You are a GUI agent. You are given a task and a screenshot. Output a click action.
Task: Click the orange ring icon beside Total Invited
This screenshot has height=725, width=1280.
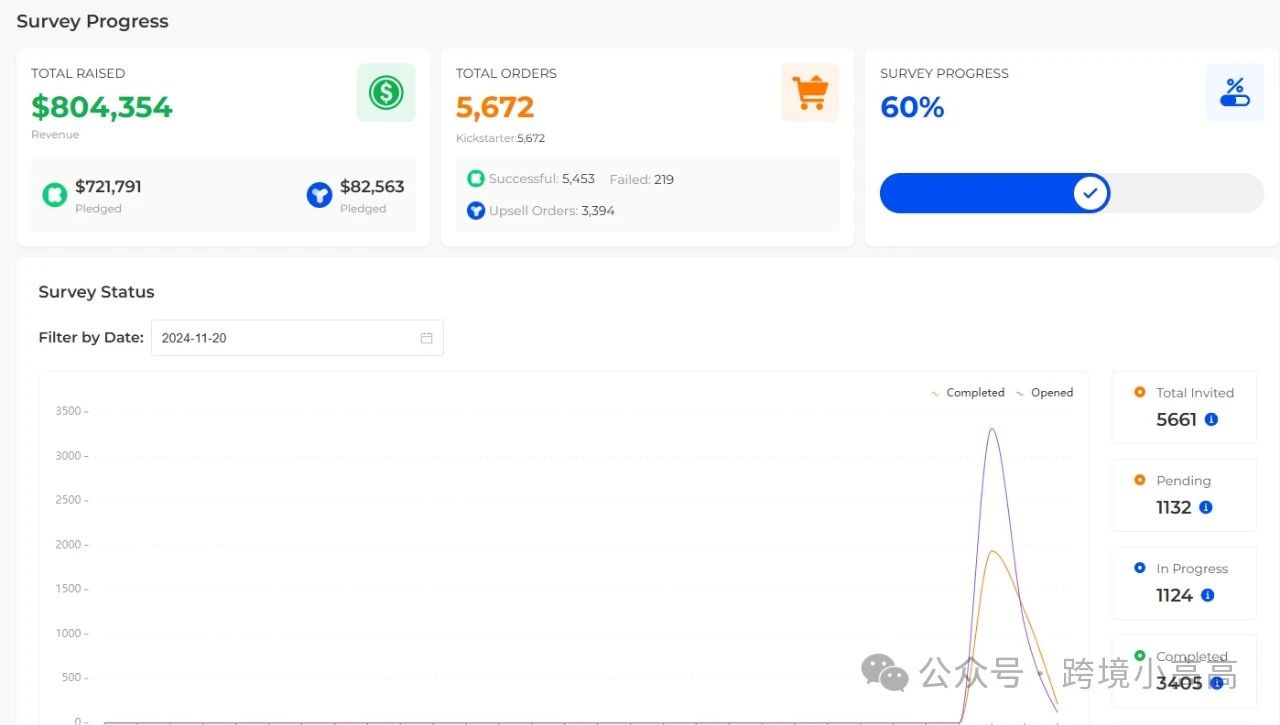pyautogui.click(x=1139, y=392)
